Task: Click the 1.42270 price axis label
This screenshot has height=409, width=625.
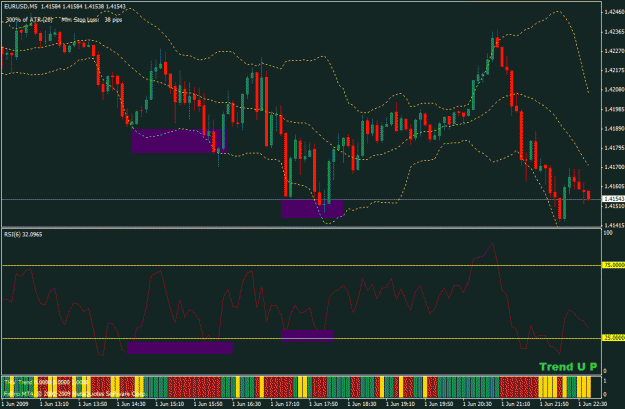Action: click(614, 51)
